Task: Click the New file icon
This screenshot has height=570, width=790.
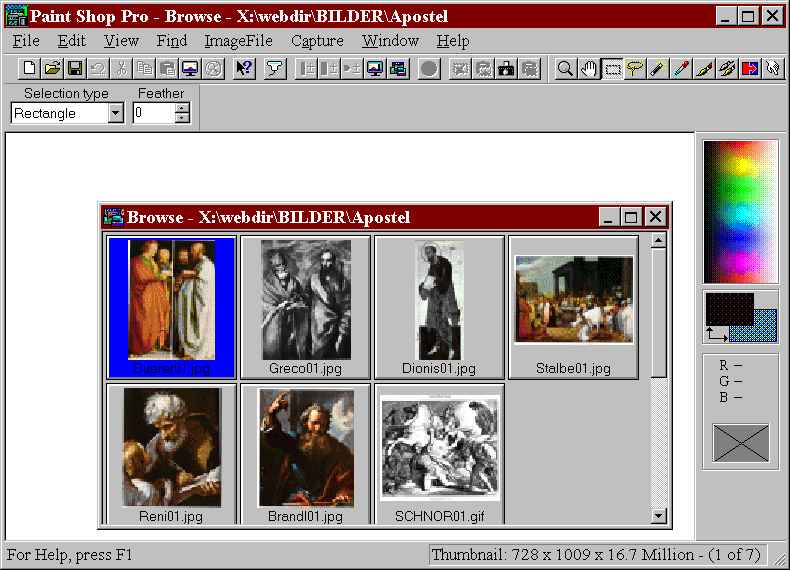Action: point(30,69)
